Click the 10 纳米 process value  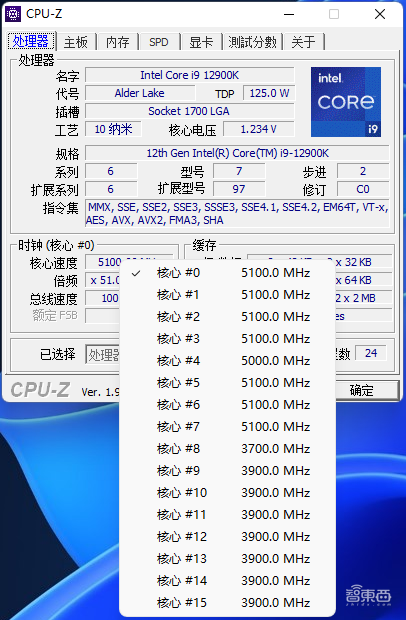[x=113, y=129]
